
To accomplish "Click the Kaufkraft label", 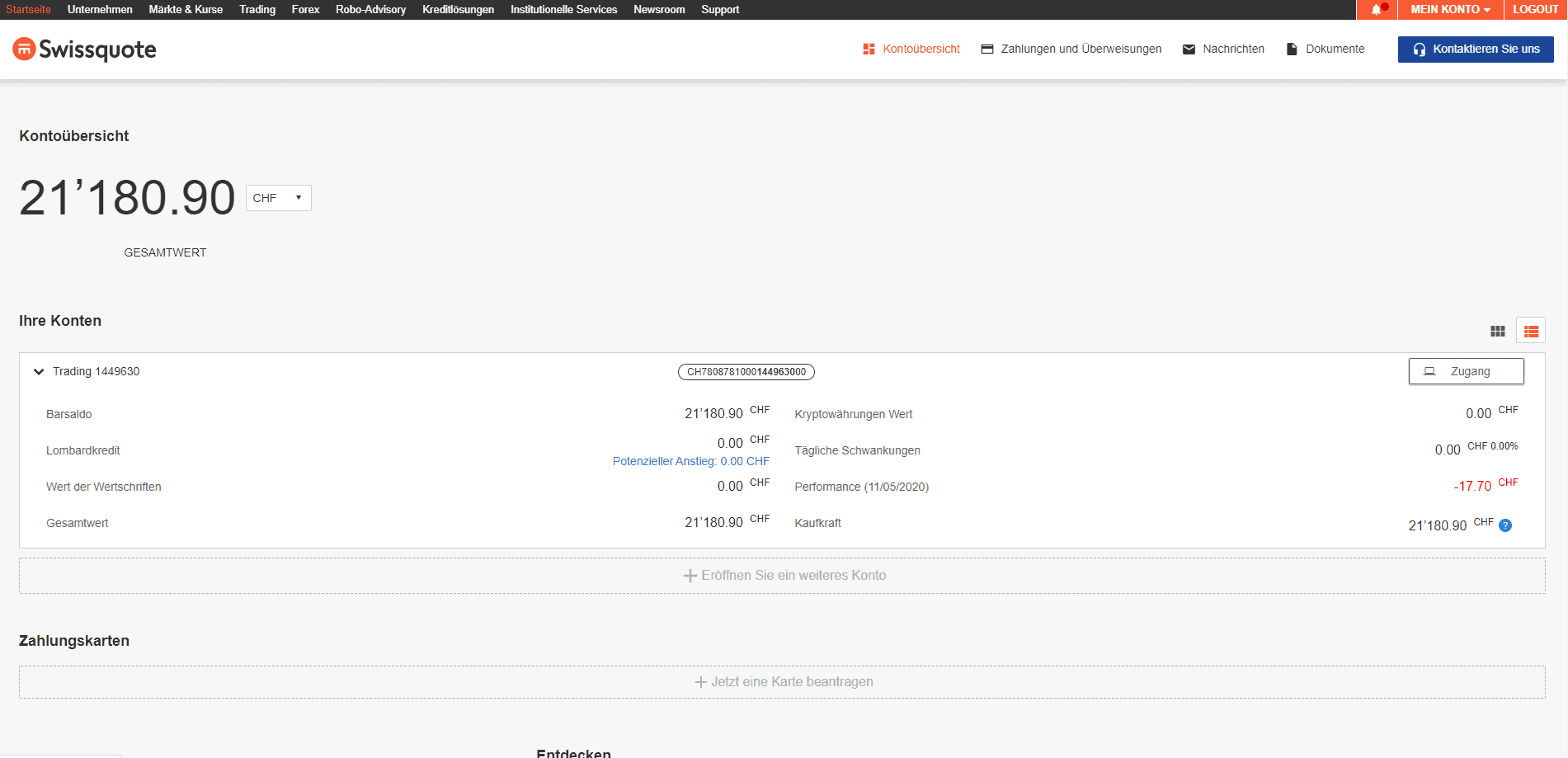I will click(x=818, y=523).
